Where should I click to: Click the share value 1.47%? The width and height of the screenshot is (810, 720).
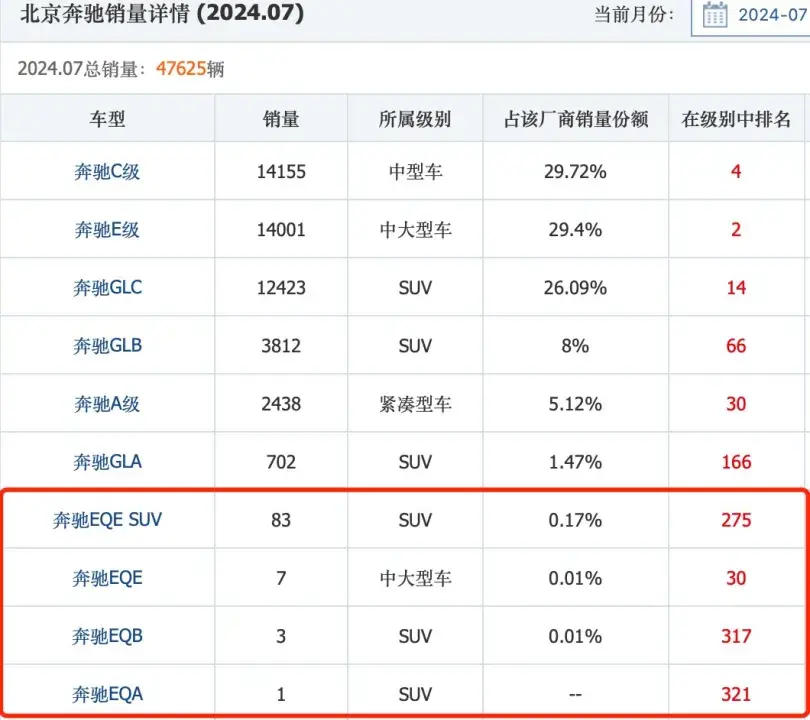575,462
